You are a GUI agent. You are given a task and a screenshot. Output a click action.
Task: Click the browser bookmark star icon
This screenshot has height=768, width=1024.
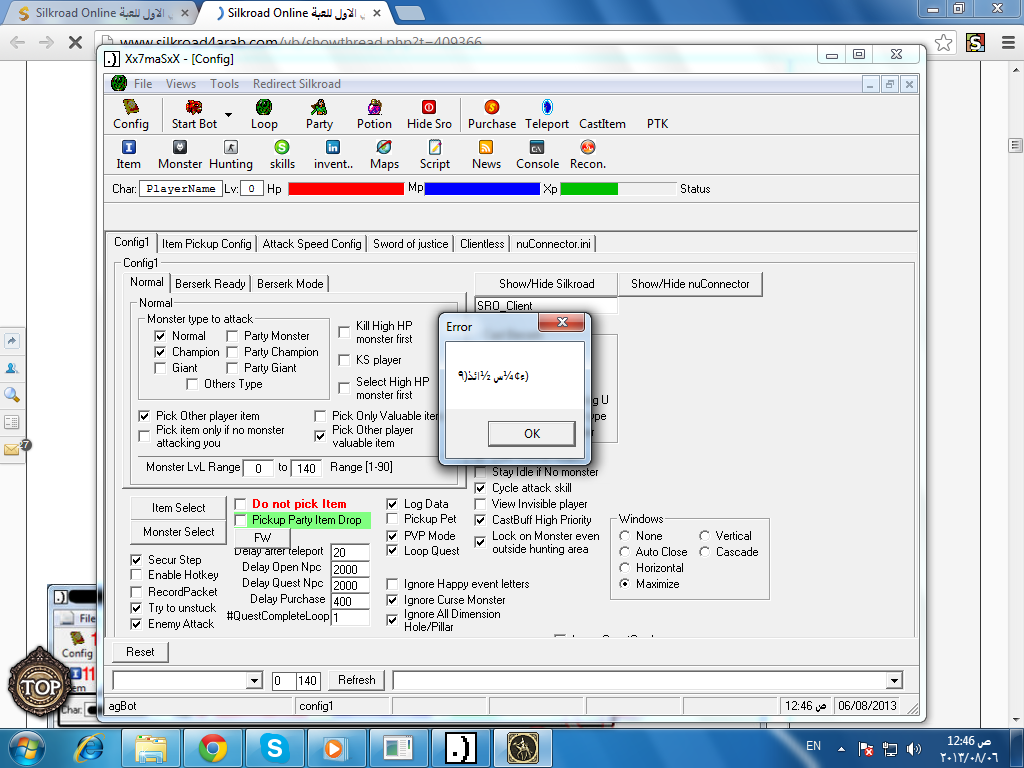943,43
